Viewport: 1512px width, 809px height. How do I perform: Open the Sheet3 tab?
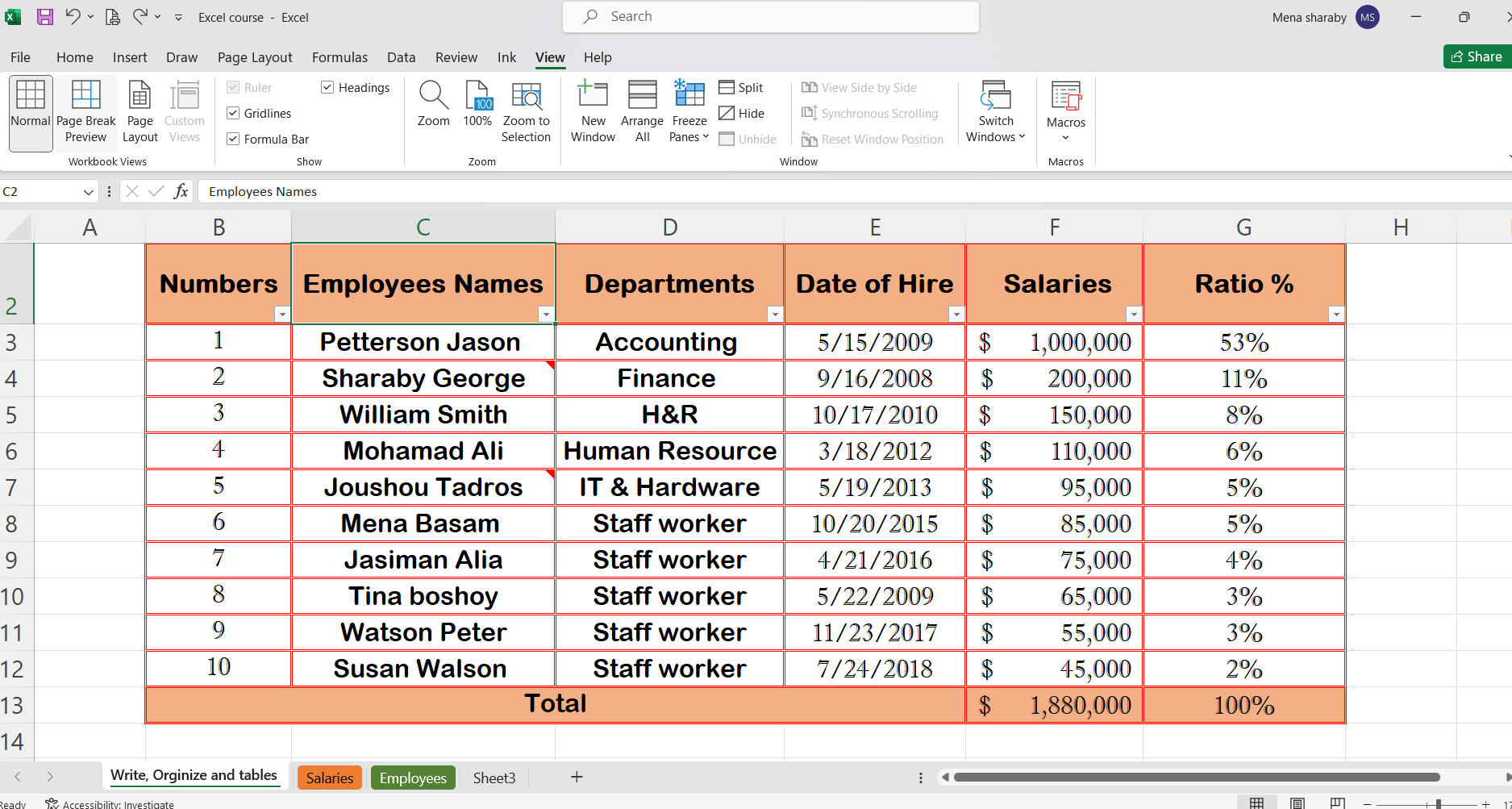click(x=494, y=778)
